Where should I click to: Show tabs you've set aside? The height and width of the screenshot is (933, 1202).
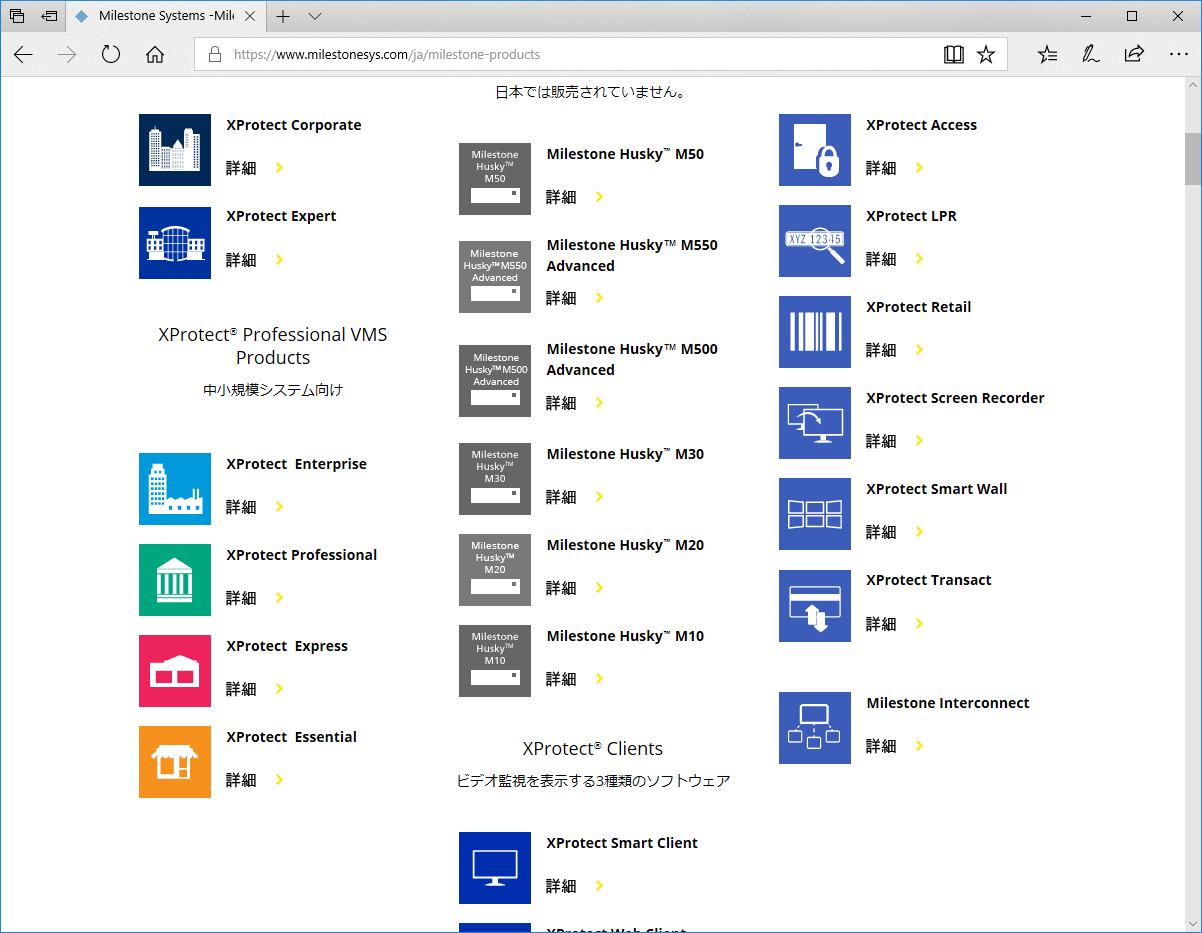tap(17, 16)
